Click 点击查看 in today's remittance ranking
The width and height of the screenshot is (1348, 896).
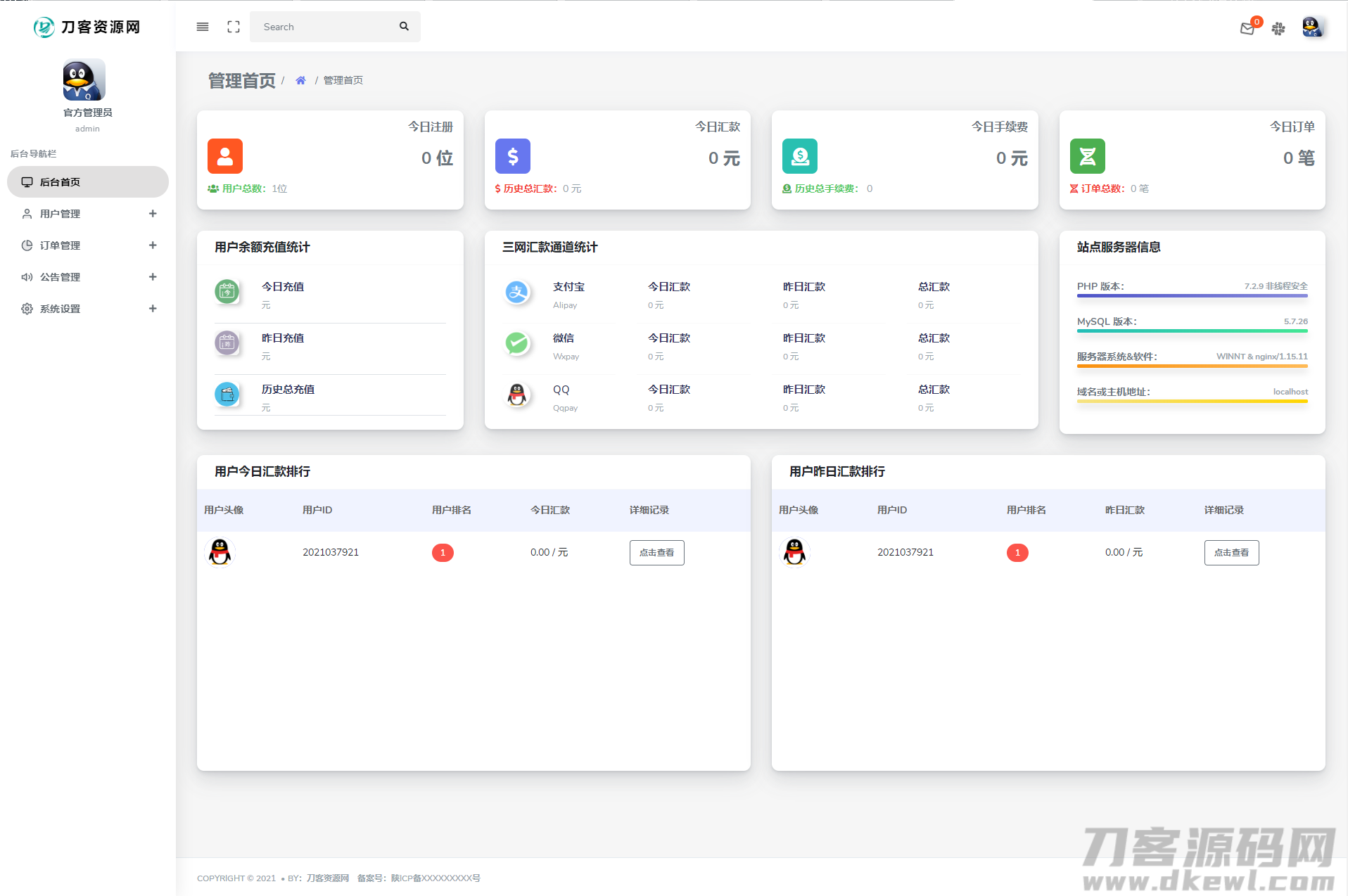[x=656, y=553]
